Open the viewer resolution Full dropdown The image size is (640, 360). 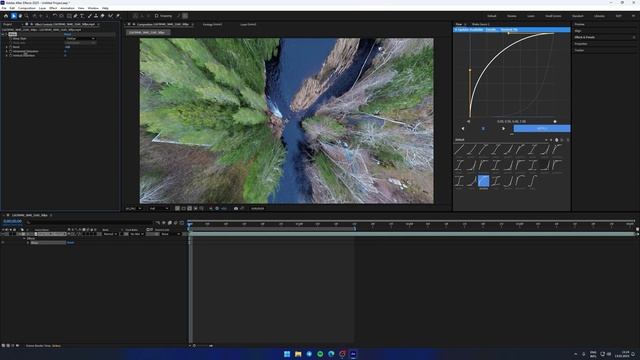(159, 209)
